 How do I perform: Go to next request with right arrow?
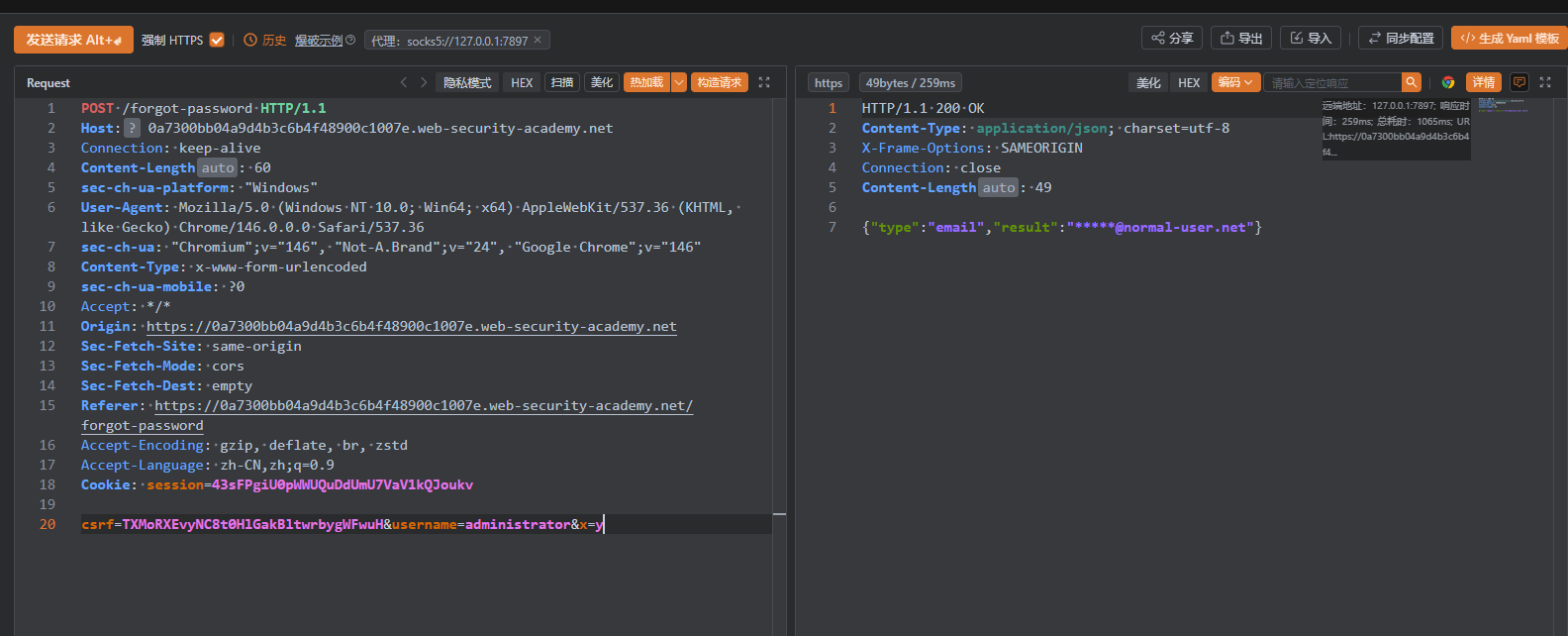click(424, 82)
